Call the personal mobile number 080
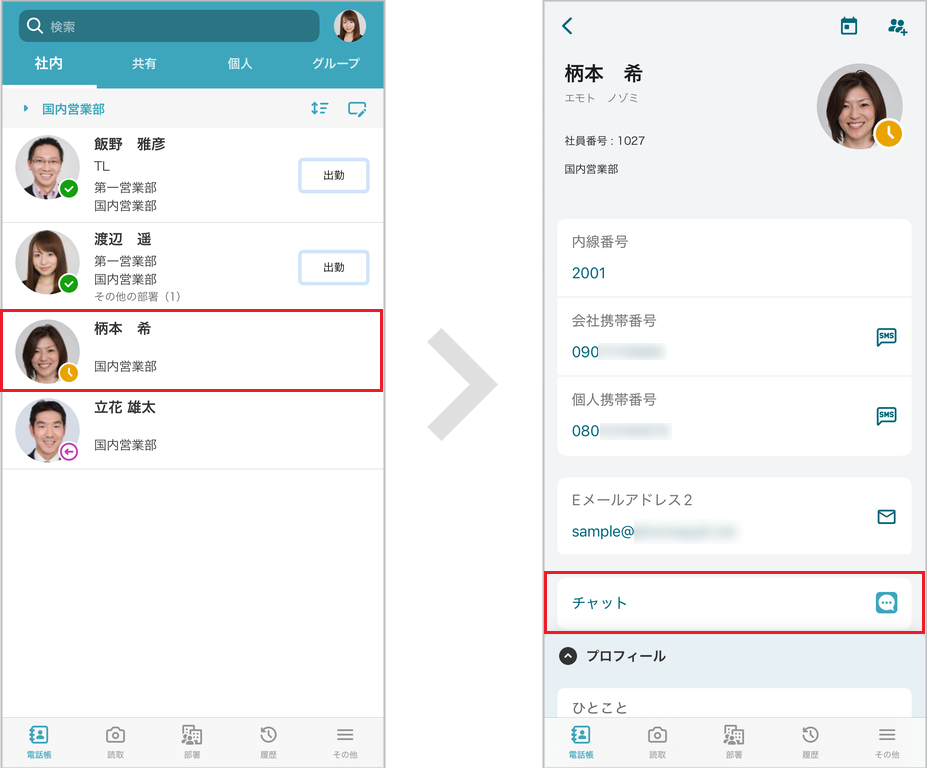This screenshot has width=927, height=768. pos(621,431)
